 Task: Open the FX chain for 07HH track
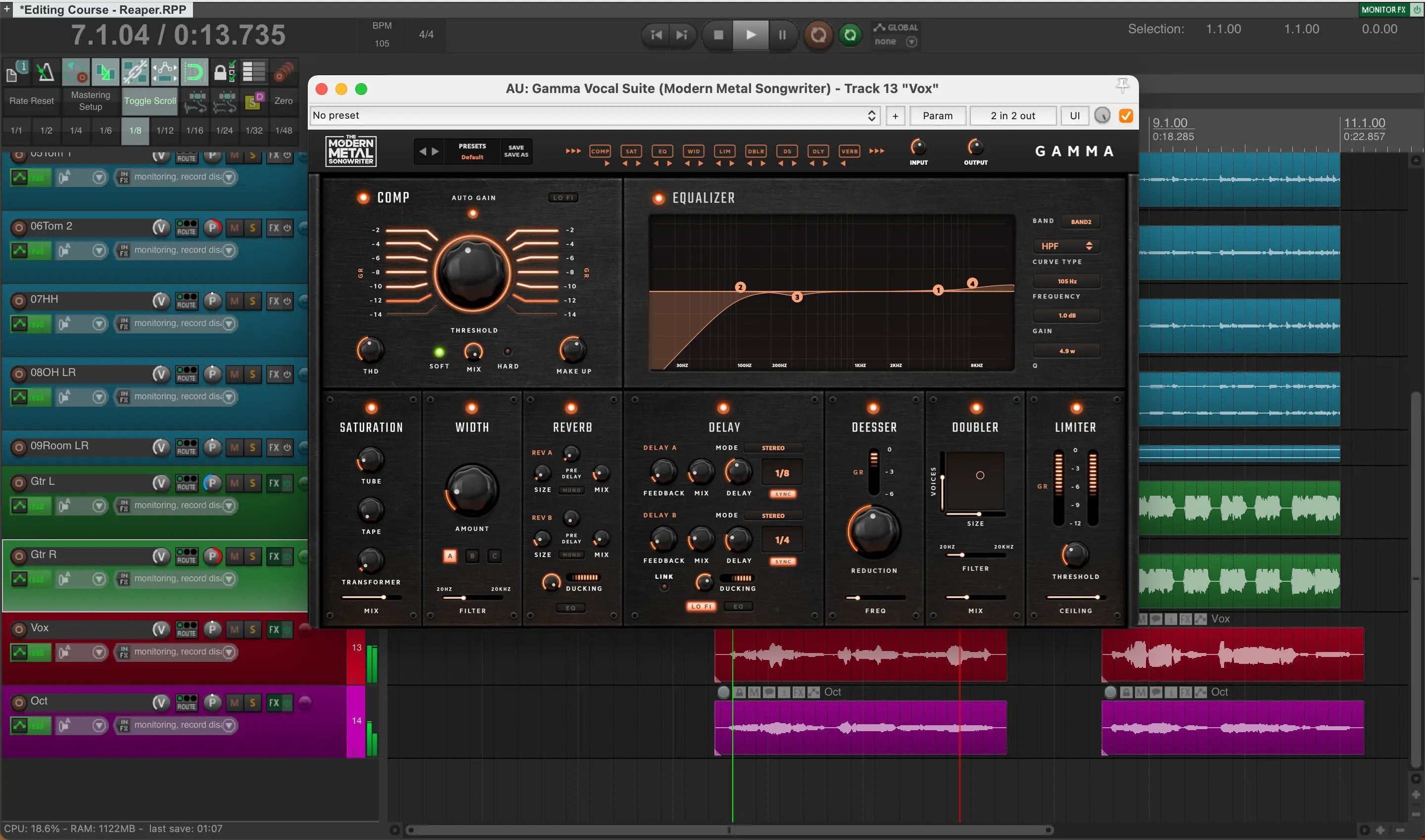274,301
